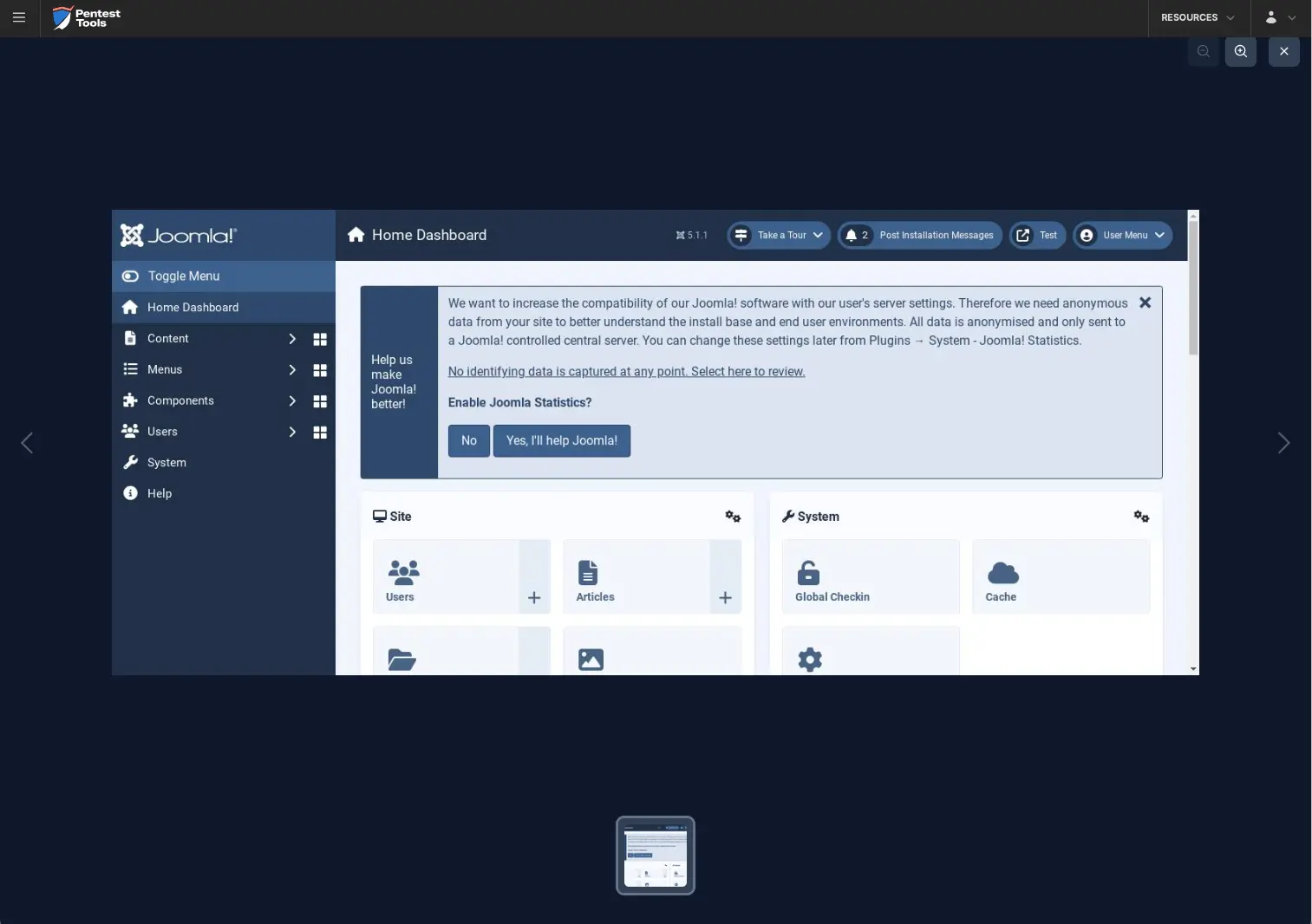Open the Test site preview link
This screenshot has height=924, width=1312.
[x=1037, y=235]
